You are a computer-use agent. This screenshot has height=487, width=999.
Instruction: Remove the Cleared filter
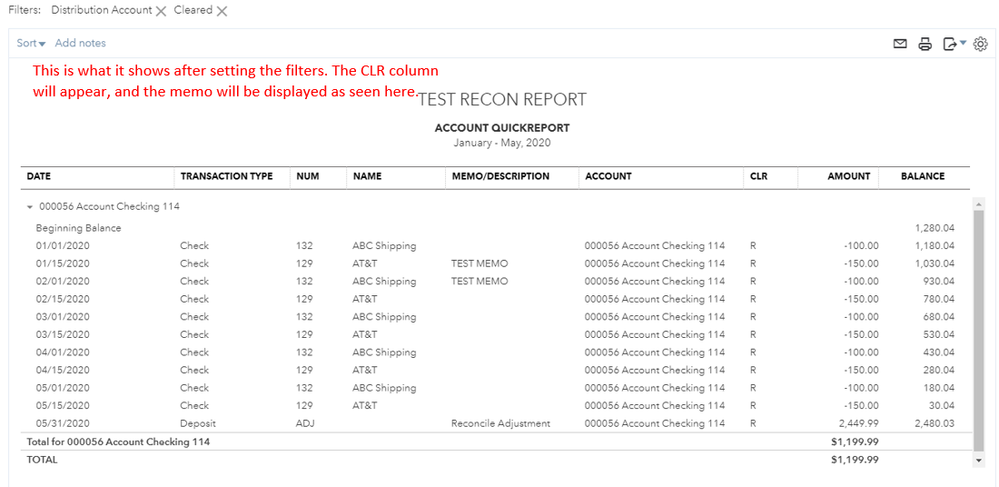coord(222,11)
